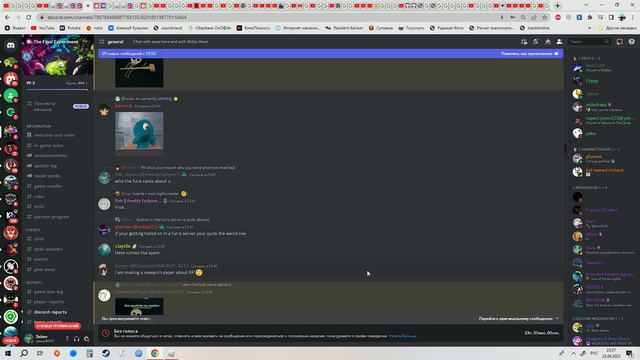The width and height of the screenshot is (640, 360).
Task: Toggle headphones deafen in user panel
Action: click(77, 339)
